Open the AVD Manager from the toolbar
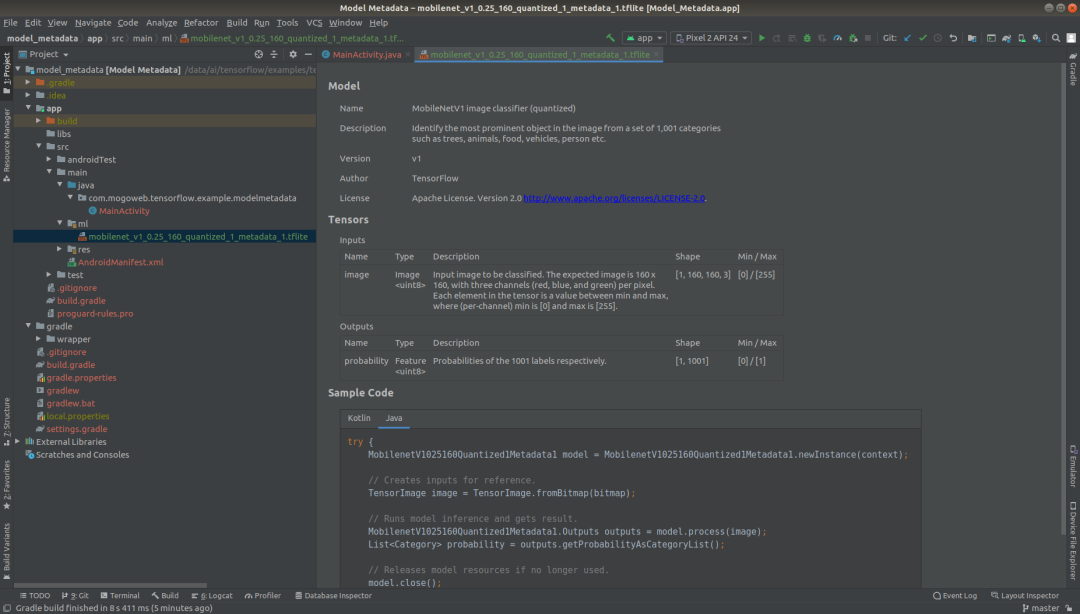The width and height of the screenshot is (1080, 614). click(1023, 38)
